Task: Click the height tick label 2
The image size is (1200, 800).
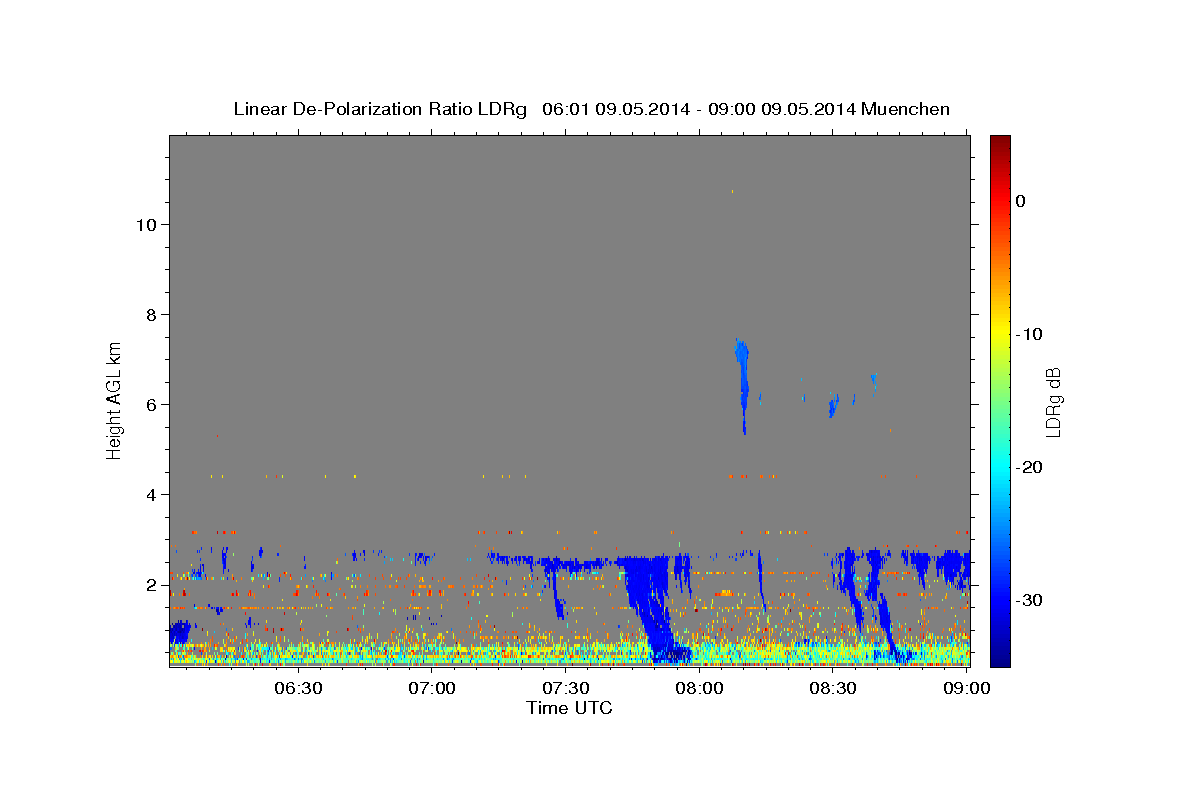Action: (x=150, y=585)
